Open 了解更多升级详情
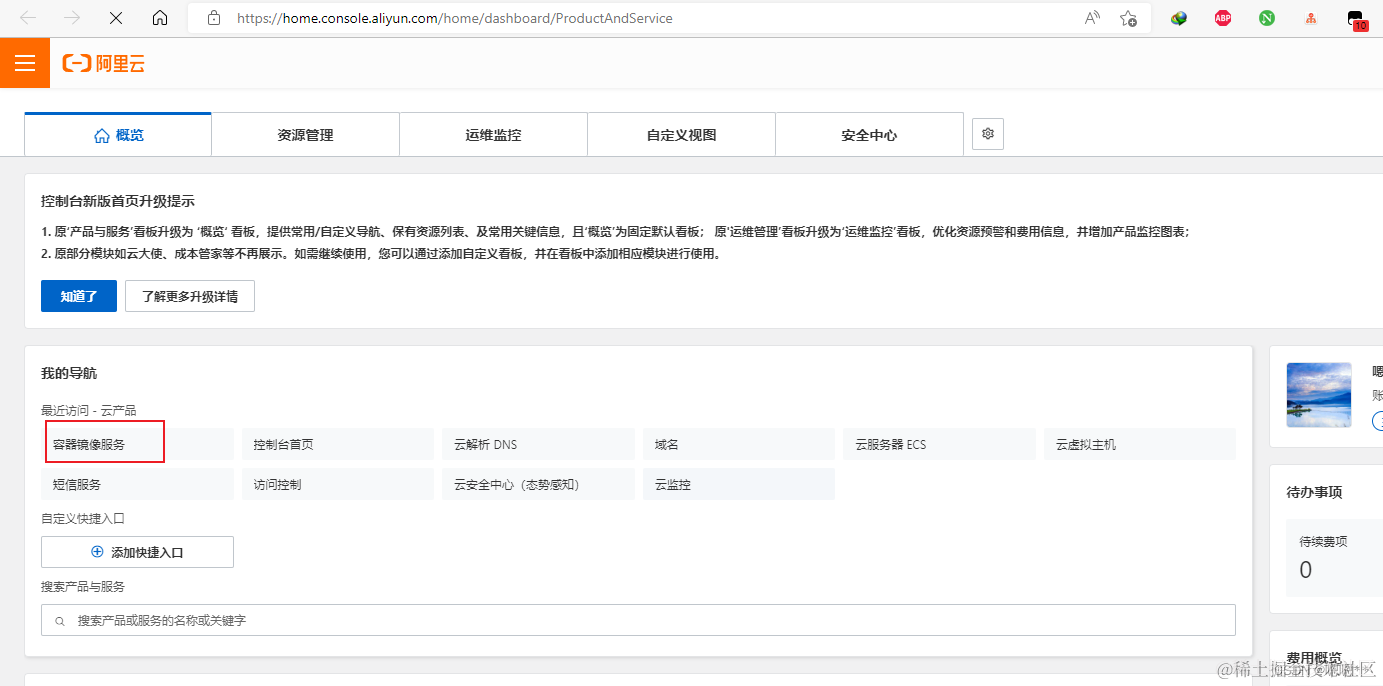 (x=189, y=295)
